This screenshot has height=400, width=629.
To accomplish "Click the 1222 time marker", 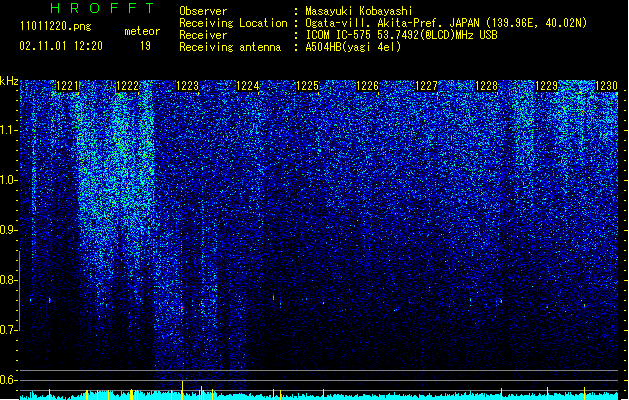I will (x=127, y=86).
